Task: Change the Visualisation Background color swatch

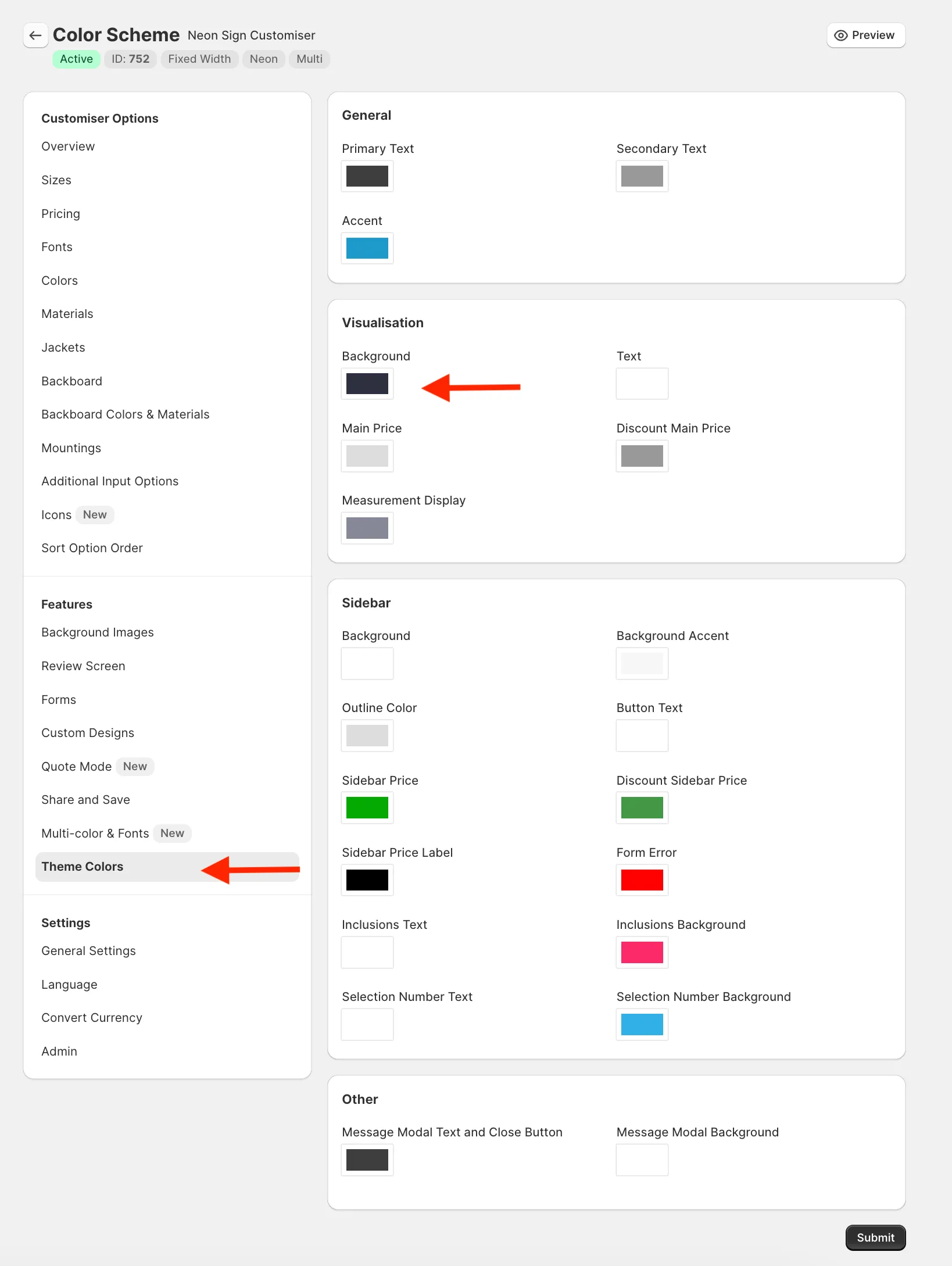Action: click(367, 384)
